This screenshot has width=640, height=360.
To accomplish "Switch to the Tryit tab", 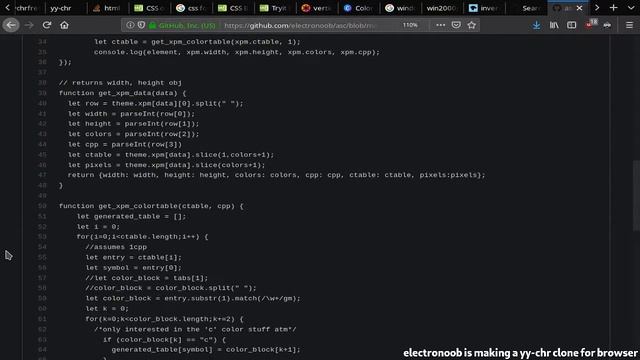I will point(275,8).
